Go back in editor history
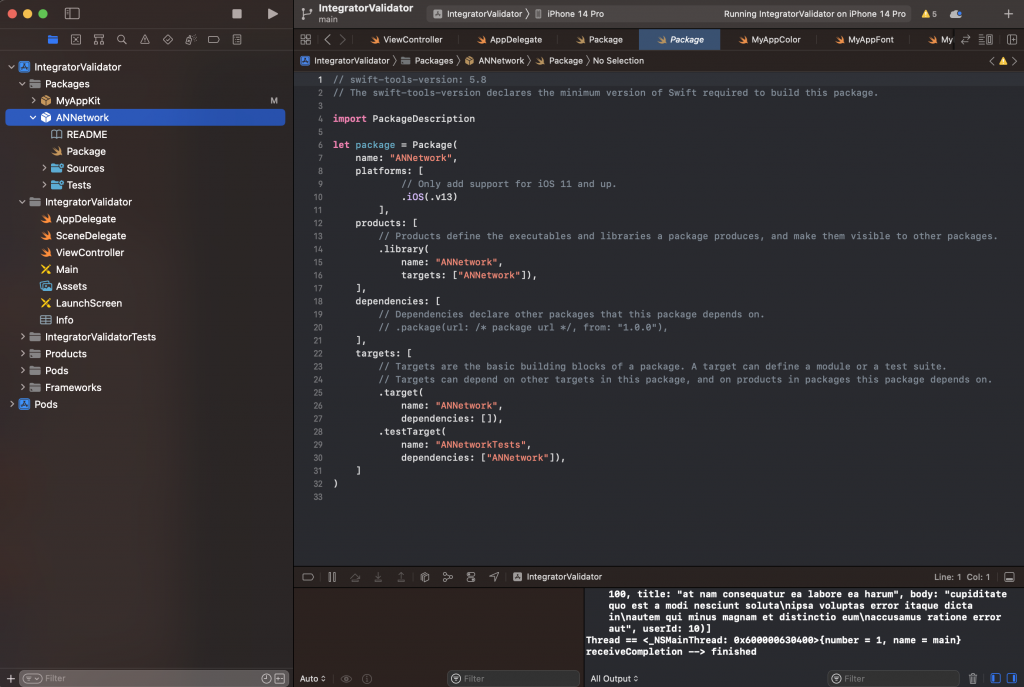 pyautogui.click(x=328, y=40)
